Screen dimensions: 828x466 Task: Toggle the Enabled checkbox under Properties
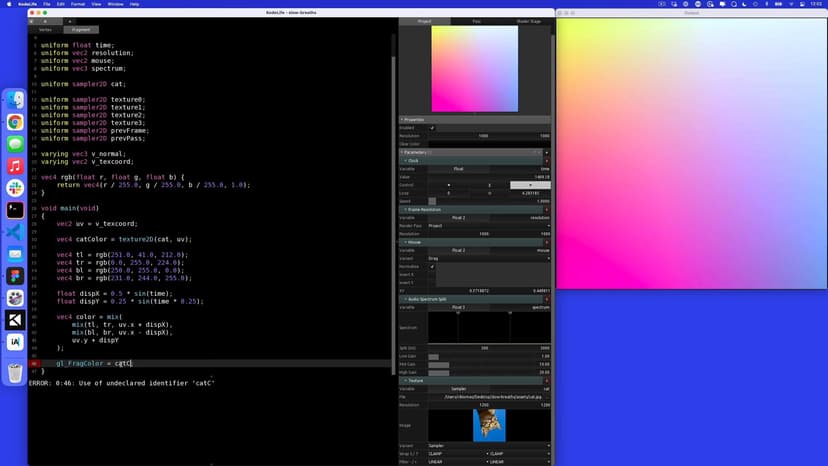pyautogui.click(x=432, y=128)
